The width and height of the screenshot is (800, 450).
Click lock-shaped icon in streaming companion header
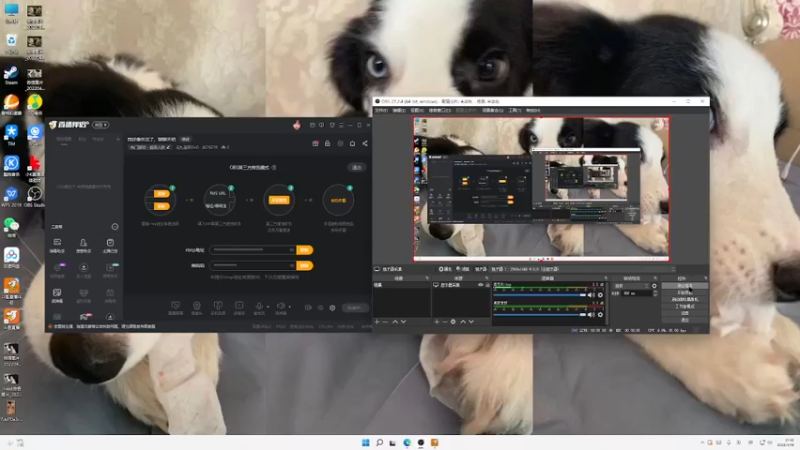[328, 143]
